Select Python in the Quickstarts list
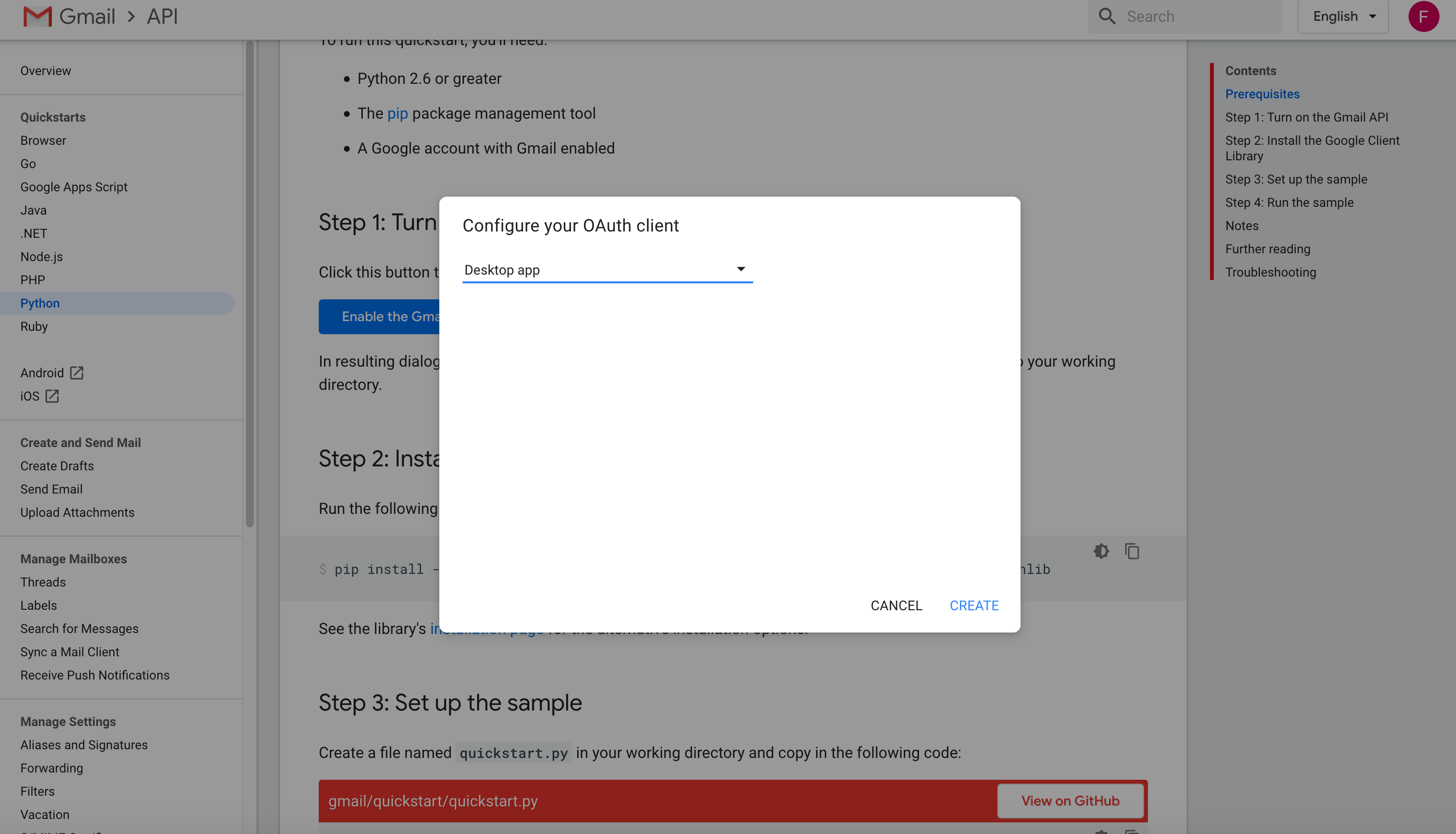 [x=40, y=303]
